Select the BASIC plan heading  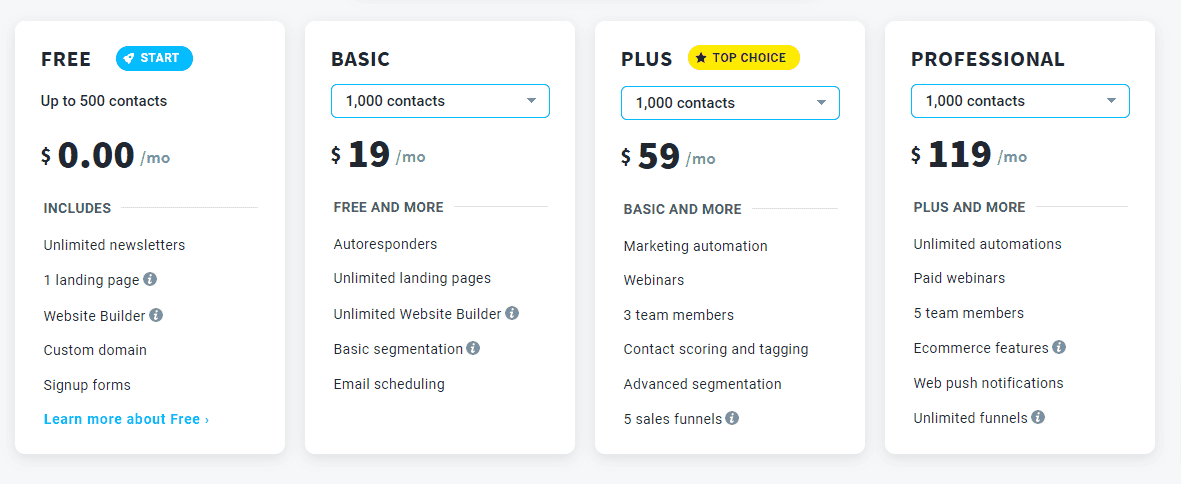click(361, 59)
